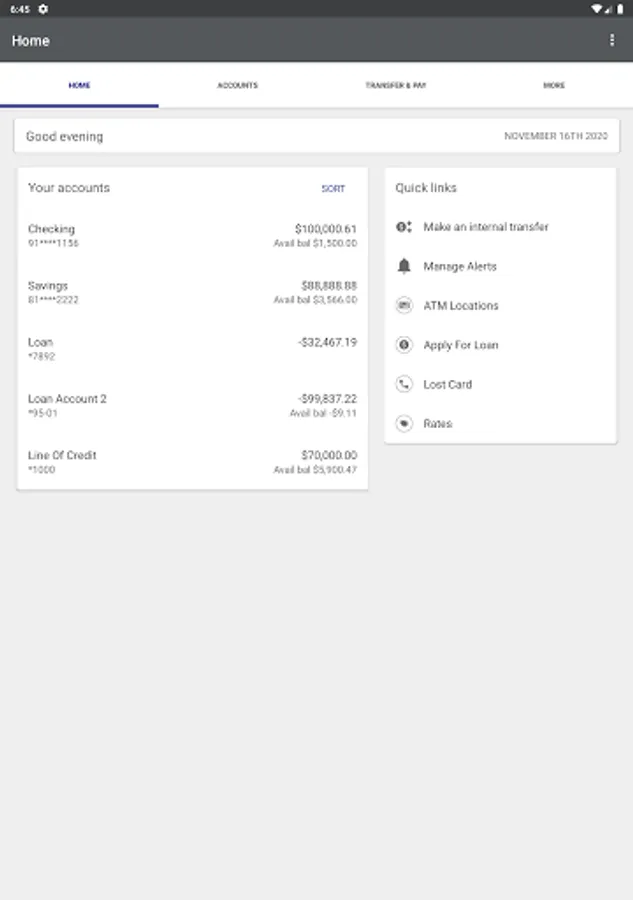This screenshot has width=633, height=900.
Task: Open the Transfer & Pay tab
Action: [396, 86]
